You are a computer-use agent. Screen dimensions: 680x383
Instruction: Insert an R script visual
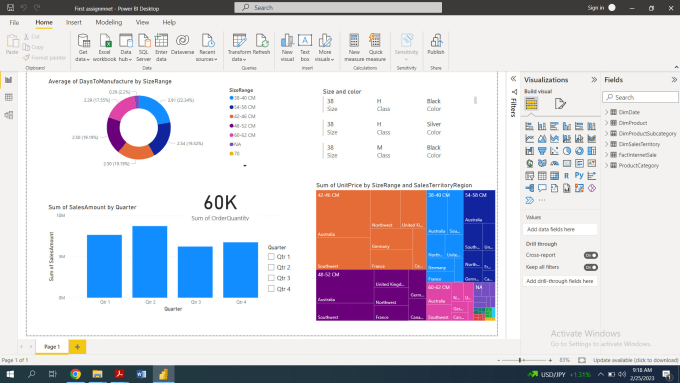(x=567, y=176)
